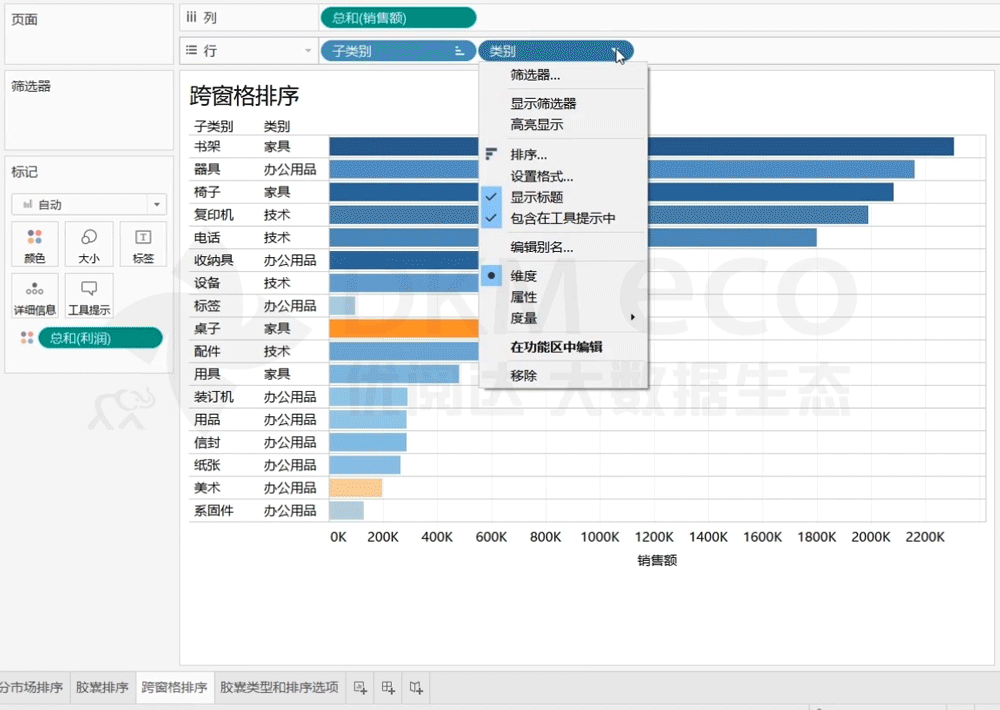Screen dimensions: 1000x710
Task: Open the mark type 自动 dropdown
Action: 88,205
